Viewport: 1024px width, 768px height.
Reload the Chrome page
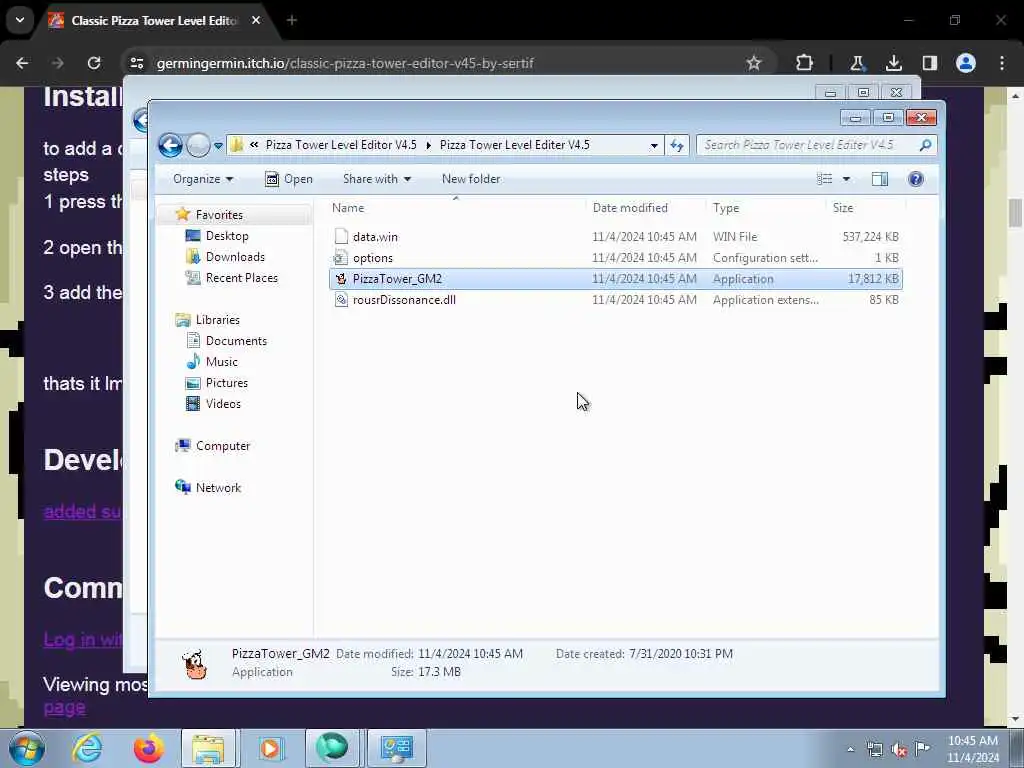pos(94,63)
